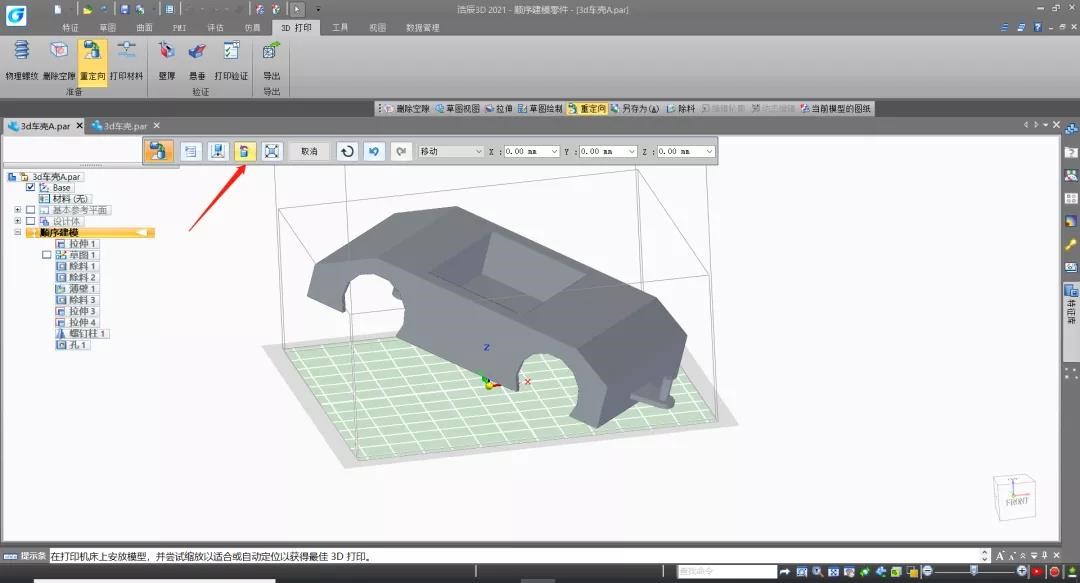Check the 基本参考平面 checkbox
Screen dimensions: 1080x583
coord(30,210)
